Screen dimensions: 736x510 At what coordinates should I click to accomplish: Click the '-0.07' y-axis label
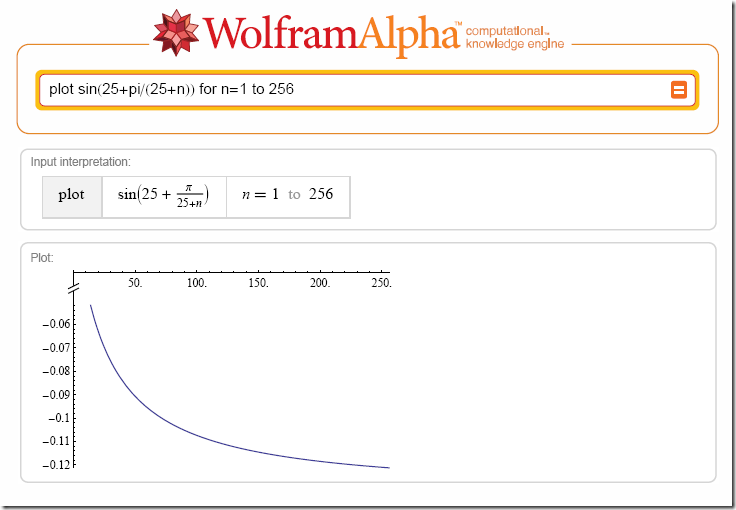pos(56,348)
